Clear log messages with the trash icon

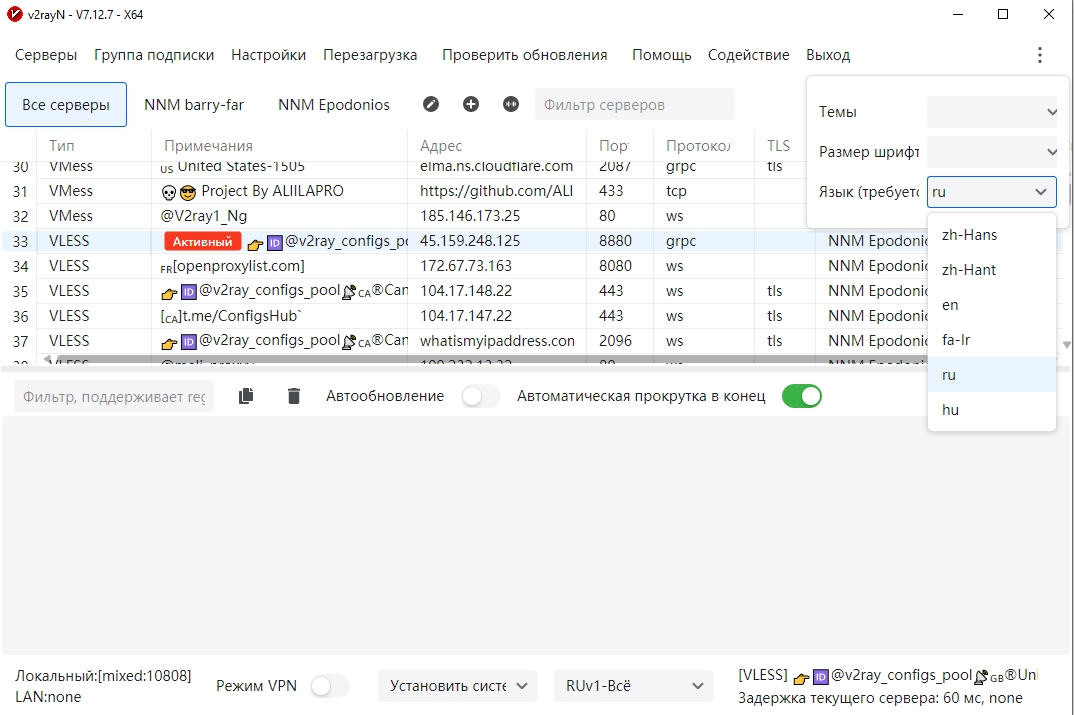(x=294, y=396)
